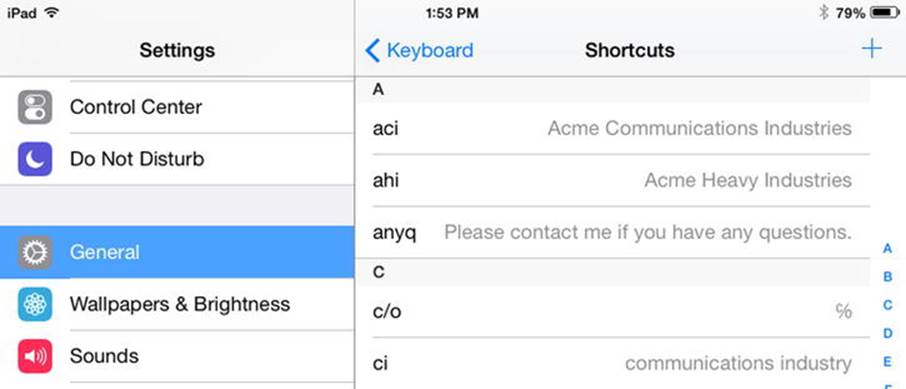Add a new shortcut with plus icon

click(871, 49)
